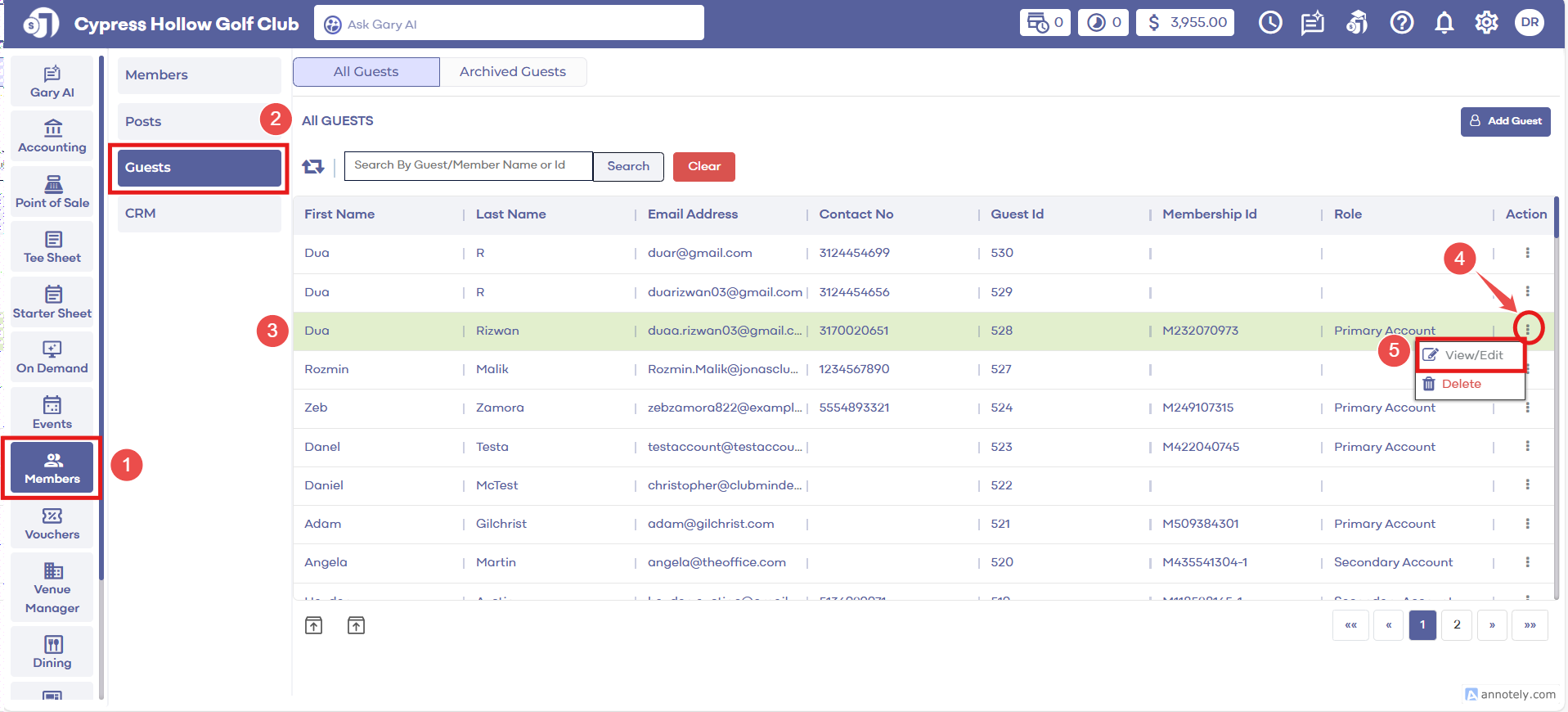Open the Accounting module
Viewport: 1568px width, 712px height.
click(52, 137)
